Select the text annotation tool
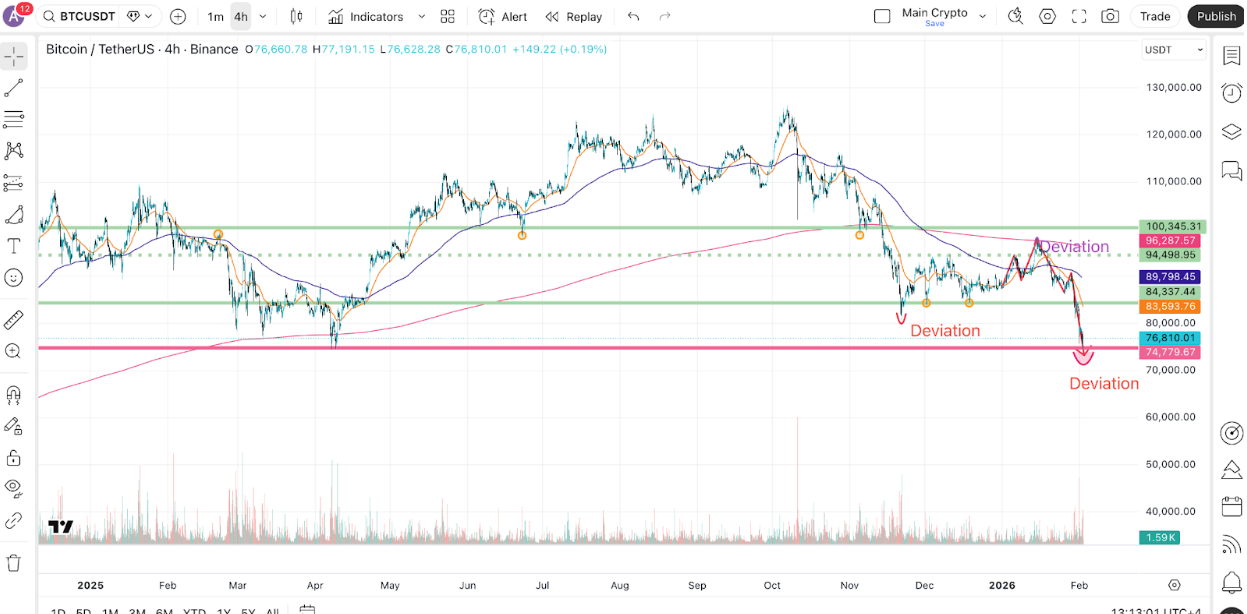Screen dimensions: 1247x614 pyautogui.click(x=14, y=246)
